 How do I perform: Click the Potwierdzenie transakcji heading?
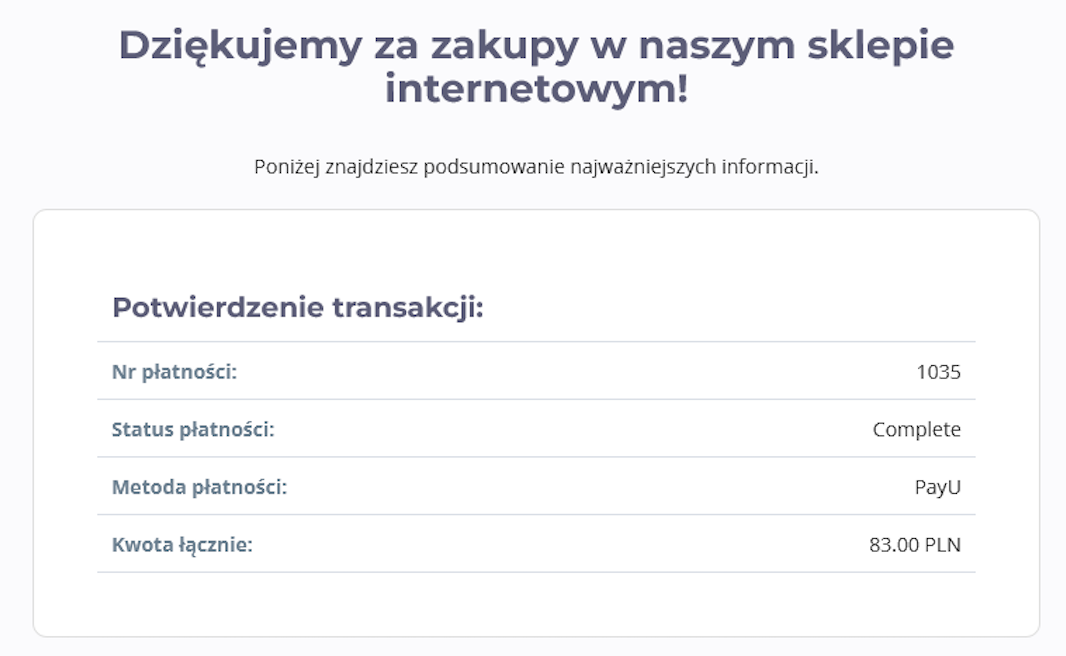[x=298, y=308]
